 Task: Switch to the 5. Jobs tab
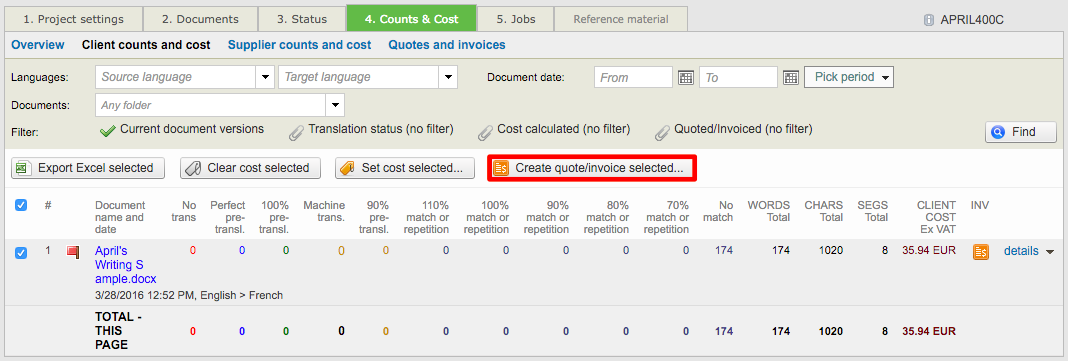pyautogui.click(x=516, y=19)
